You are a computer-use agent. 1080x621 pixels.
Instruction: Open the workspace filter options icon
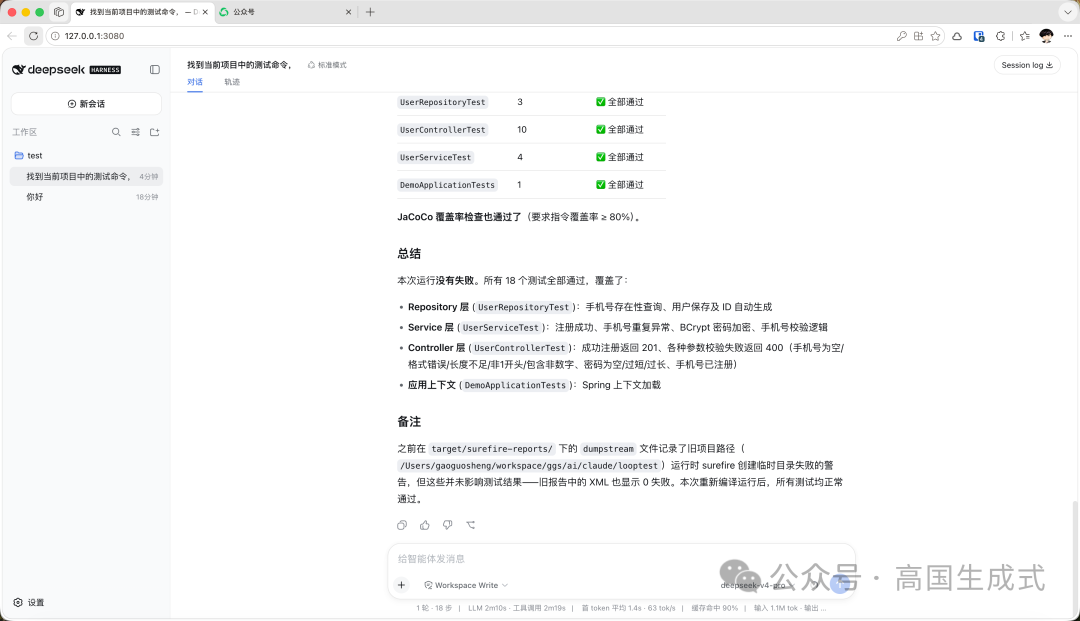[x=136, y=132]
